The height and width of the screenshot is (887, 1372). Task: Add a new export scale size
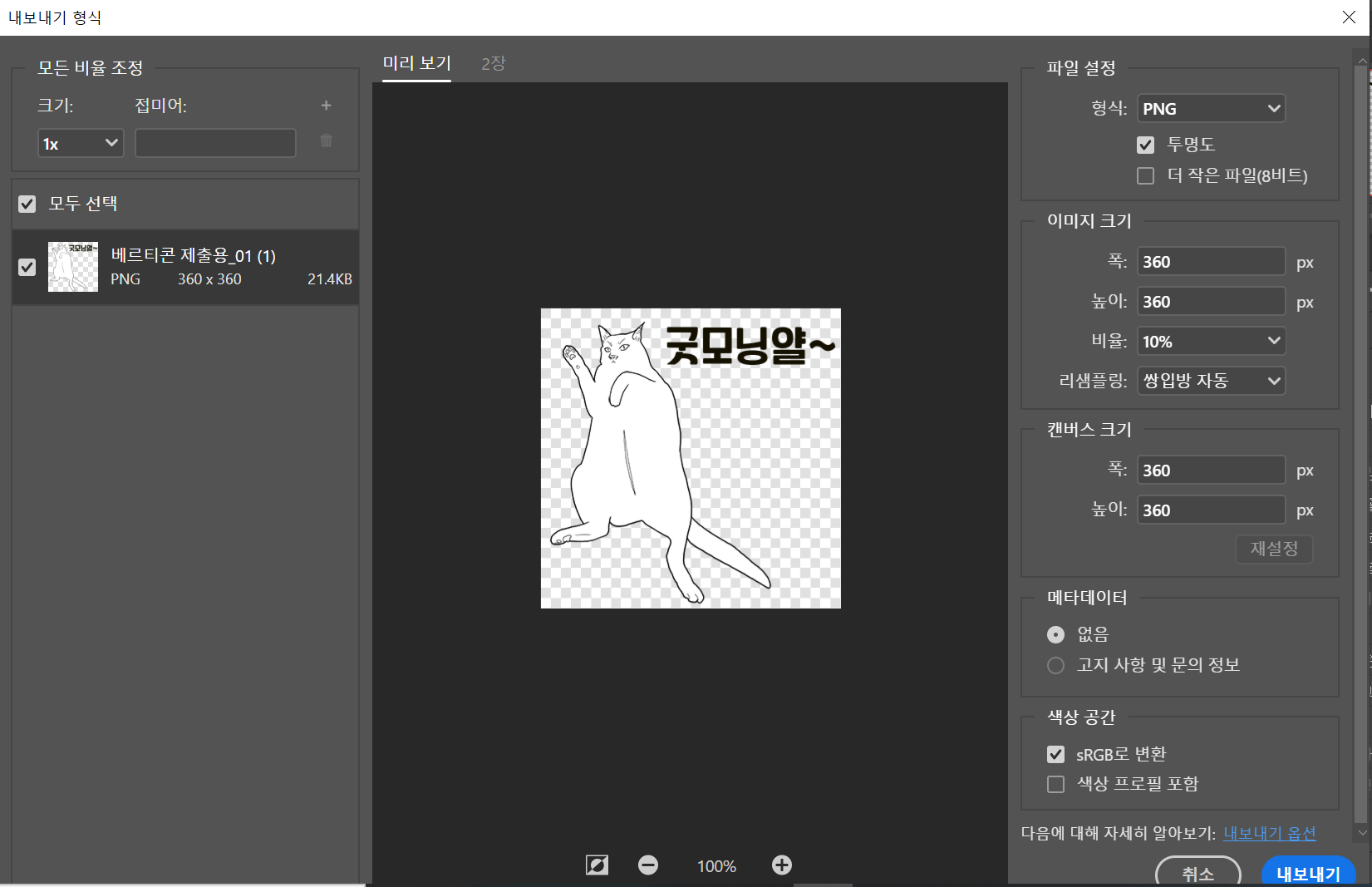(326, 105)
